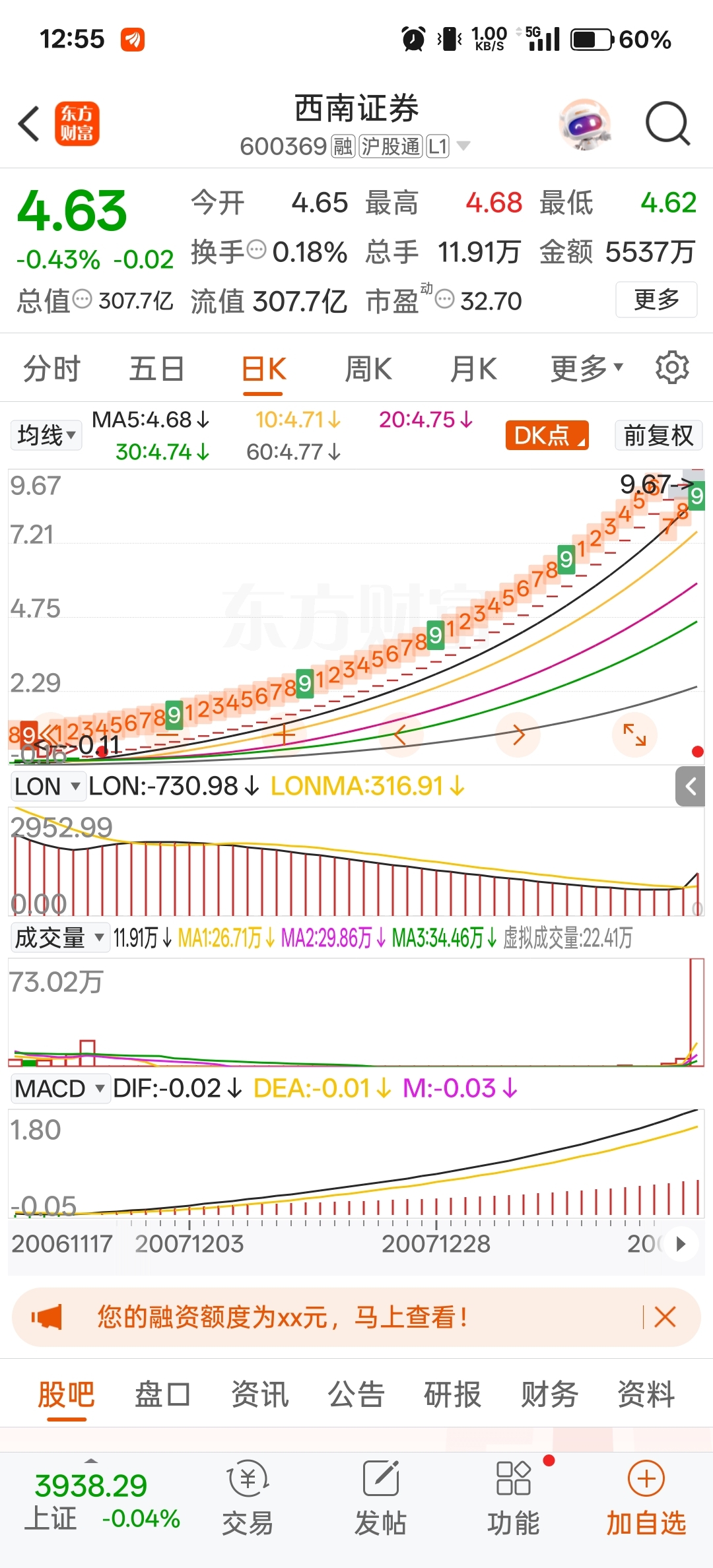
Task: Expand the 更多 chart period dropdown
Action: [x=587, y=368]
